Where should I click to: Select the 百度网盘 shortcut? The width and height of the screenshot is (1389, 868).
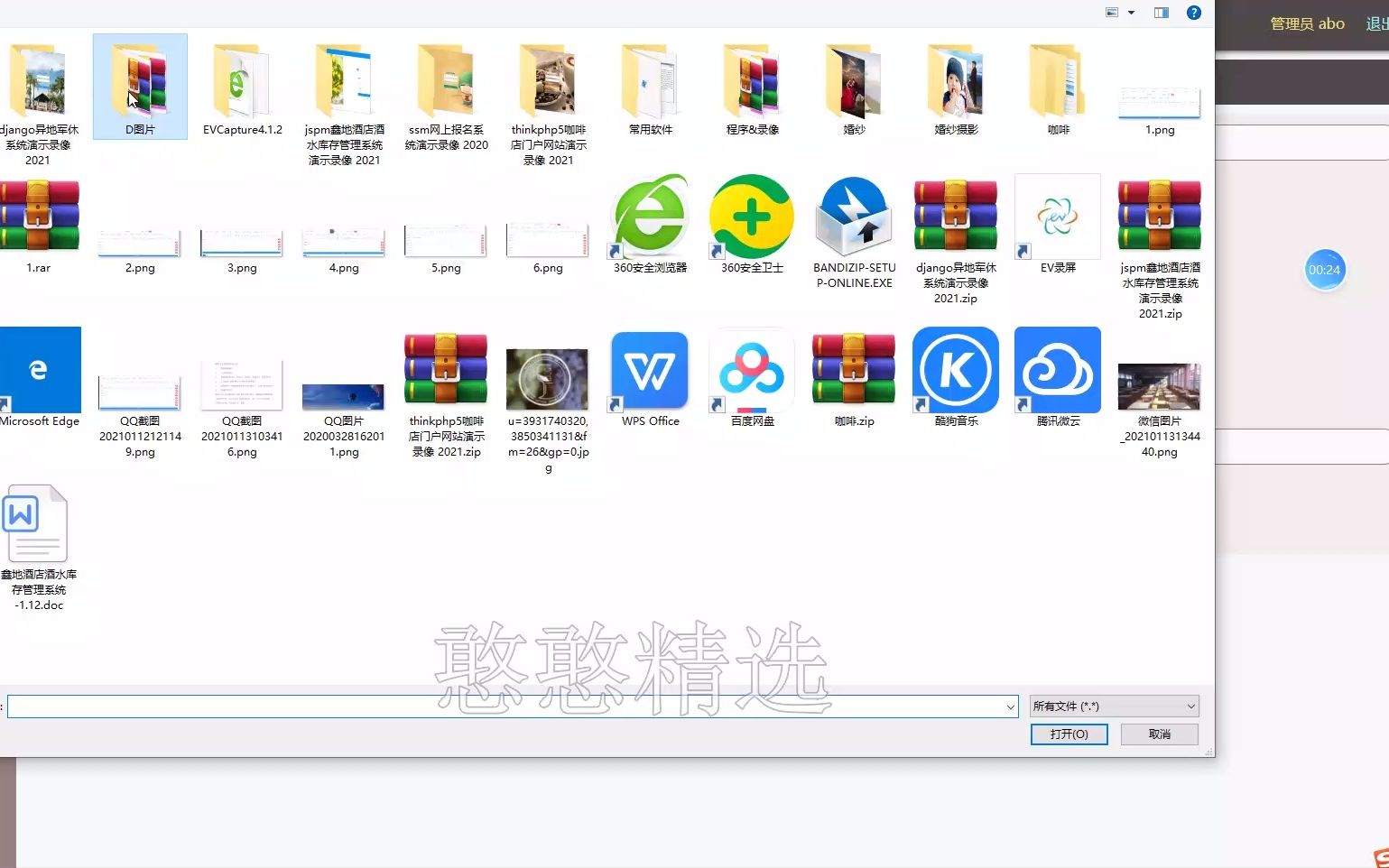tap(752, 378)
